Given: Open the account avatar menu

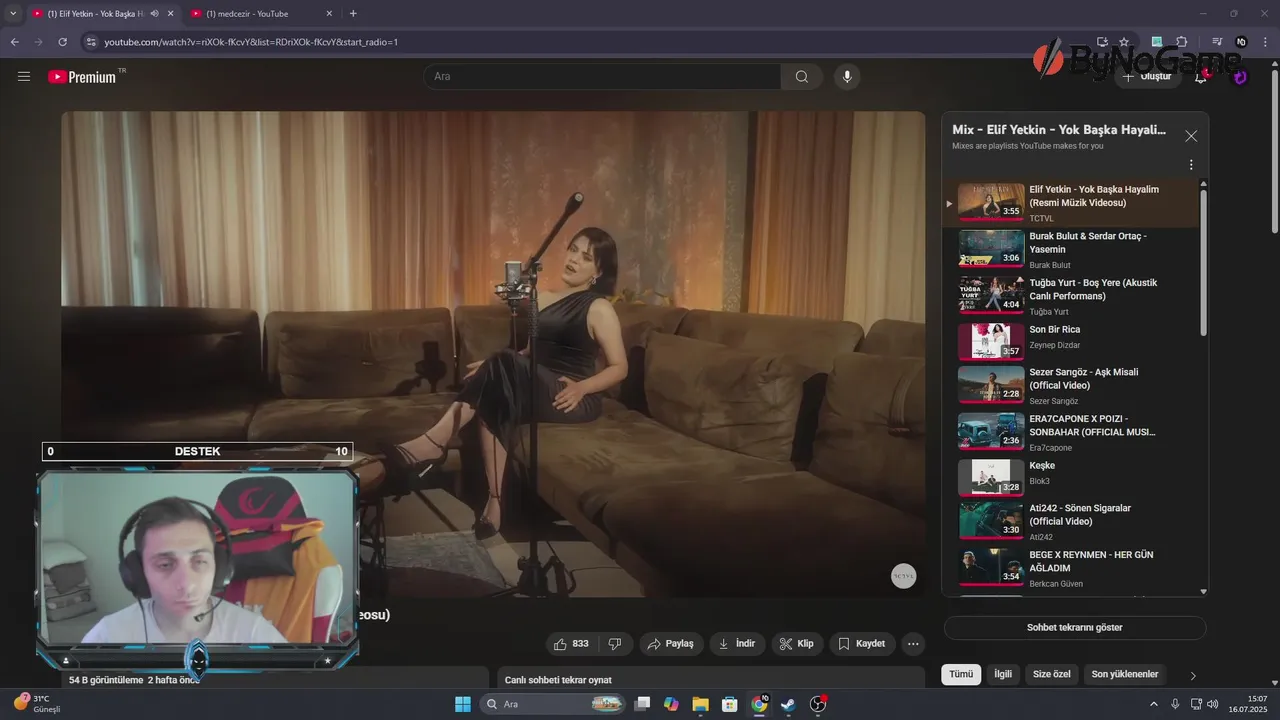Looking at the screenshot, I should [1240, 76].
